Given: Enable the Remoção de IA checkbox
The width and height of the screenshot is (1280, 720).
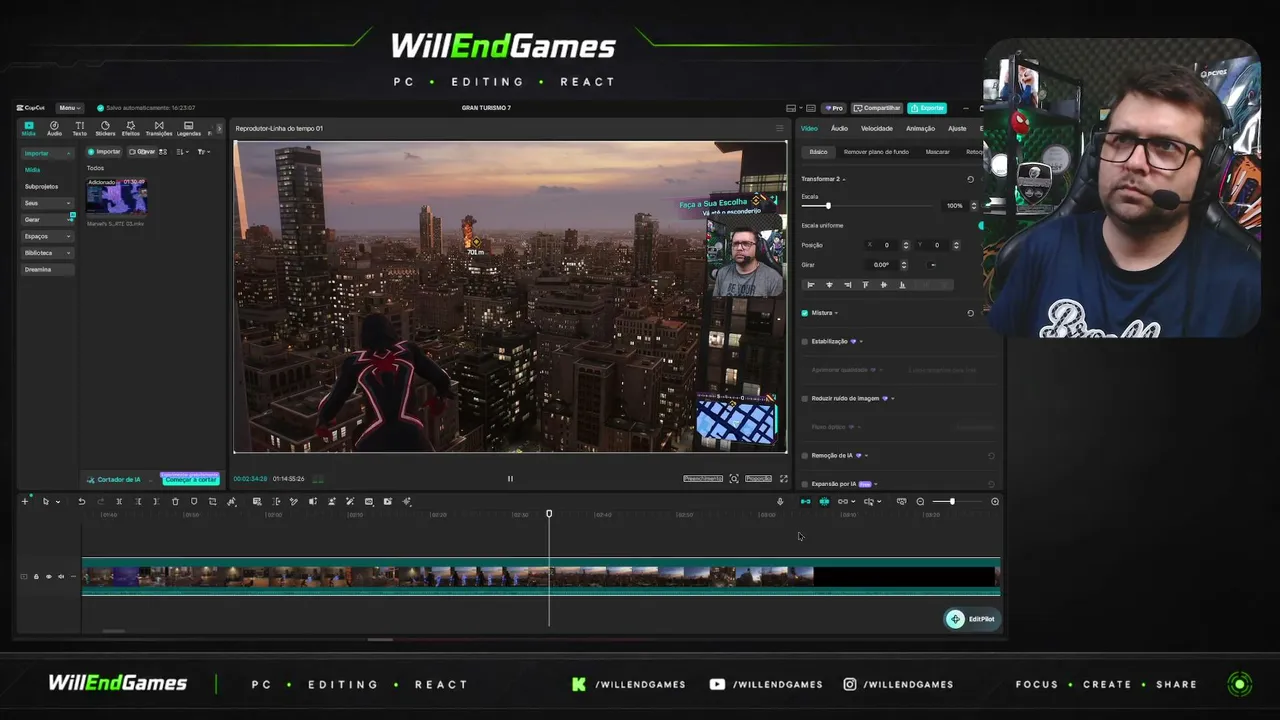Looking at the screenshot, I should (805, 455).
